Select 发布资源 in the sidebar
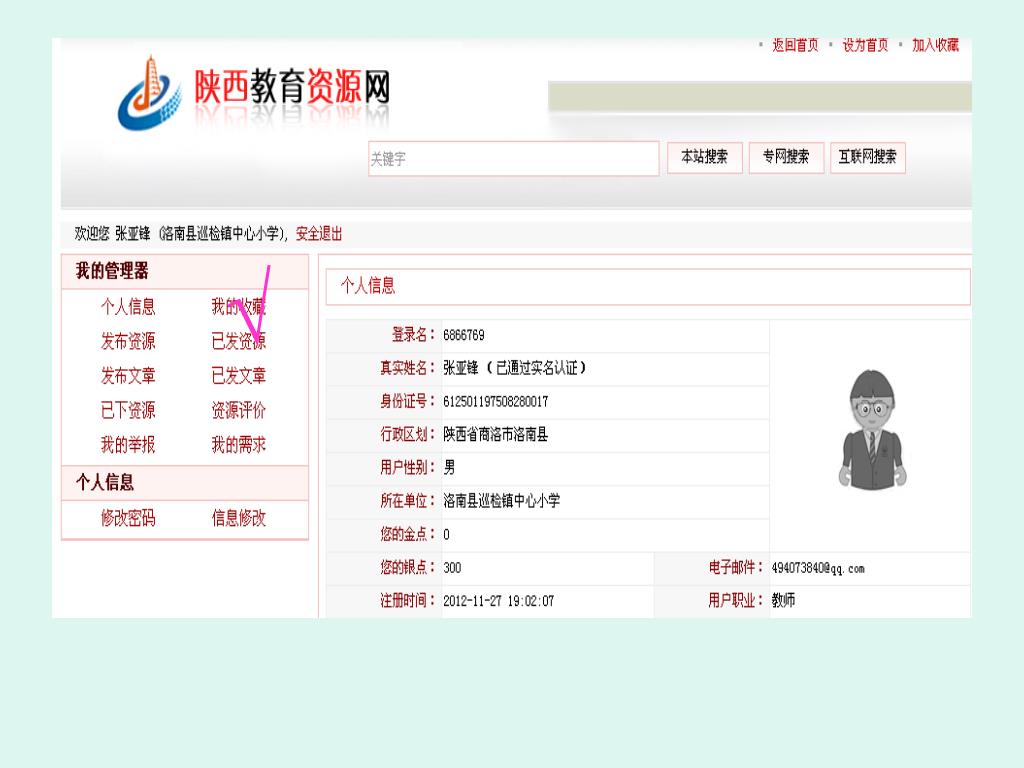Viewport: 1024px width, 768px height. point(128,342)
